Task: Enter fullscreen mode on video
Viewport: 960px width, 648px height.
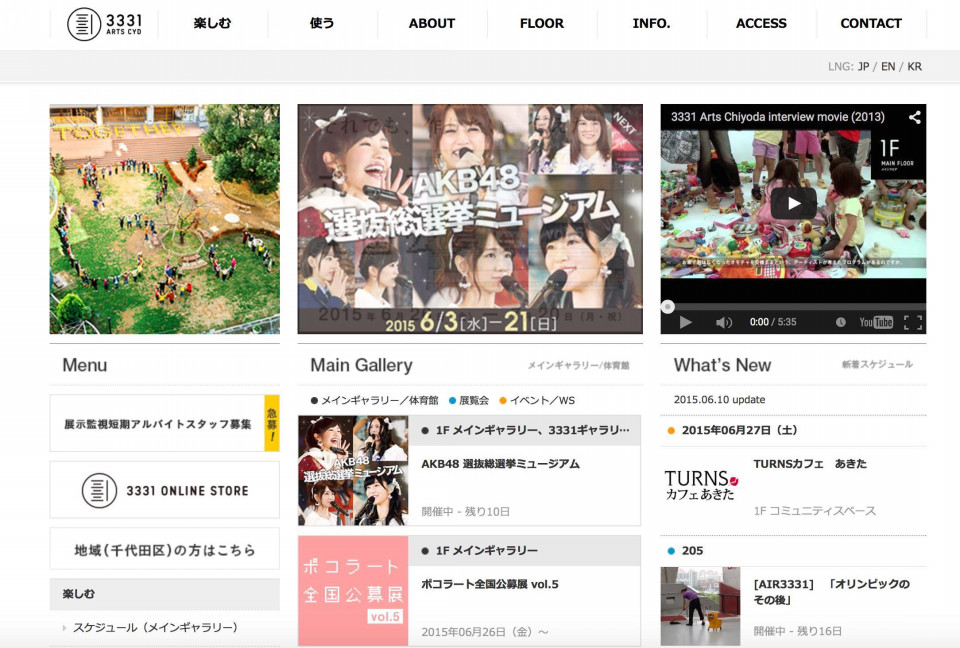Action: tap(913, 322)
